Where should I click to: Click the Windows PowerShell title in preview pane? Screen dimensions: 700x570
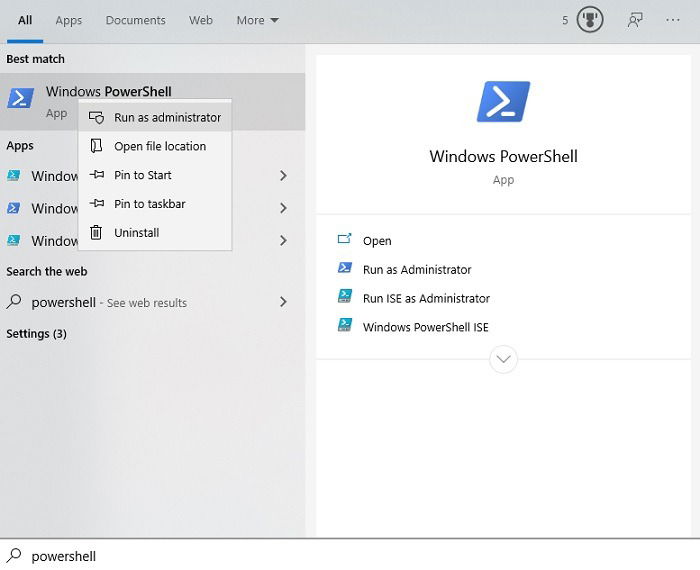[x=503, y=156]
